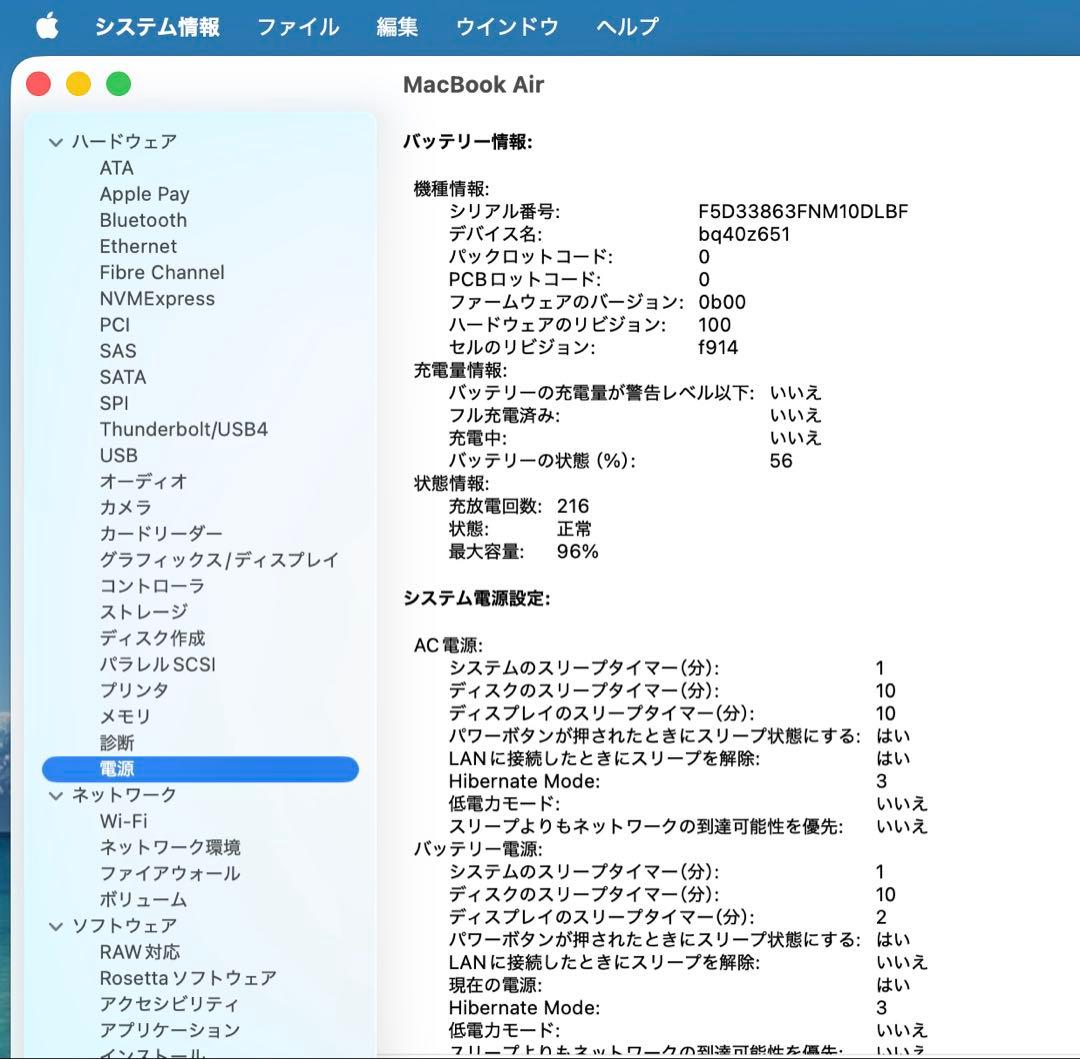Select Rosettaソフトウェア in the sidebar
The height and width of the screenshot is (1059, 1080).
click(188, 978)
